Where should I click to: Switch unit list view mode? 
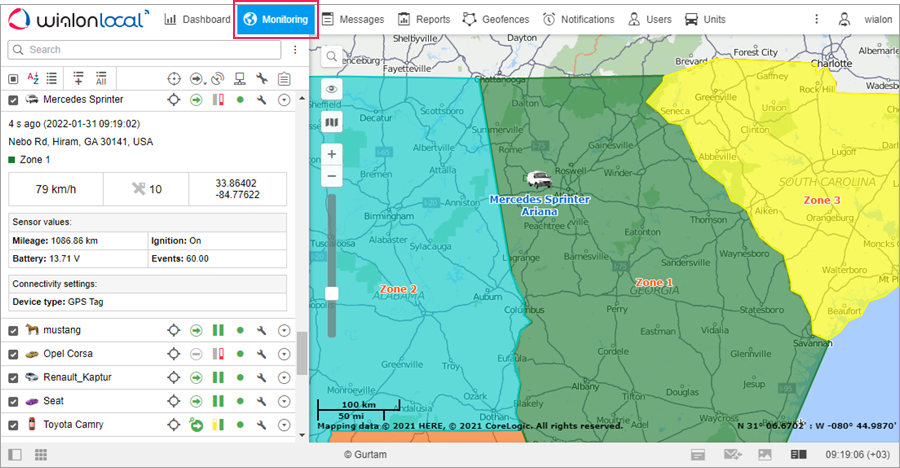pos(52,79)
